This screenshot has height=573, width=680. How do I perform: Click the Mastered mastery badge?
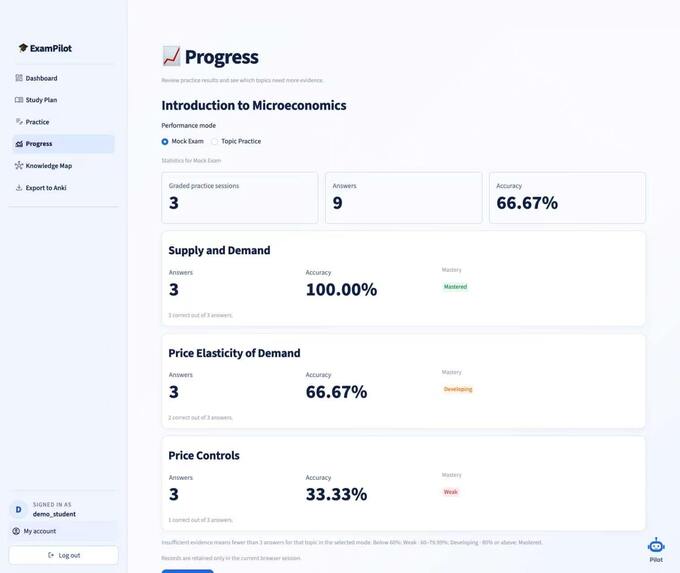coord(455,287)
